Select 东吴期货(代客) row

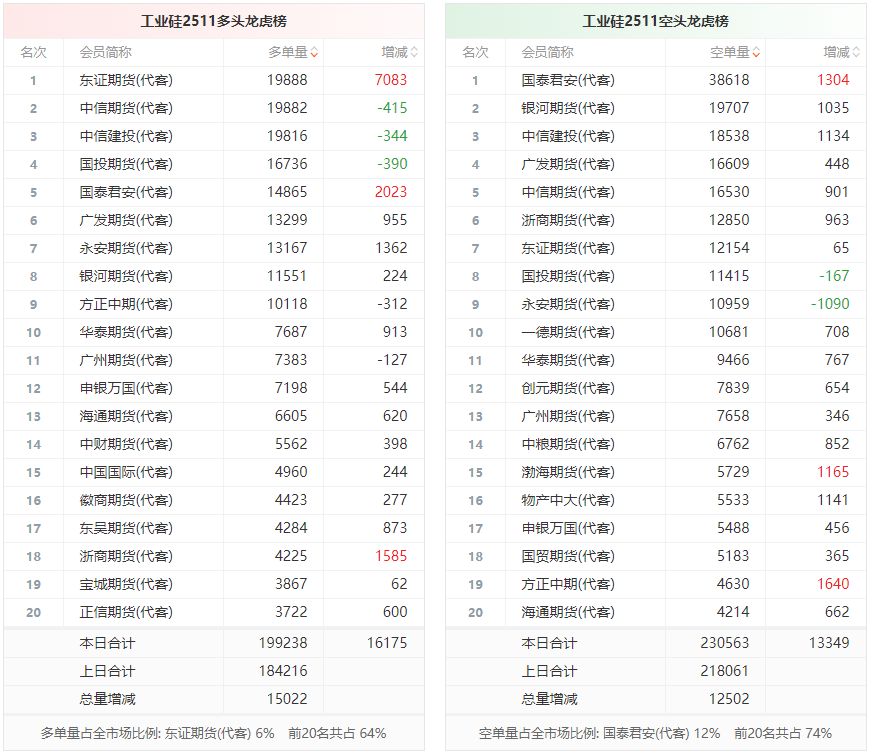click(214, 528)
